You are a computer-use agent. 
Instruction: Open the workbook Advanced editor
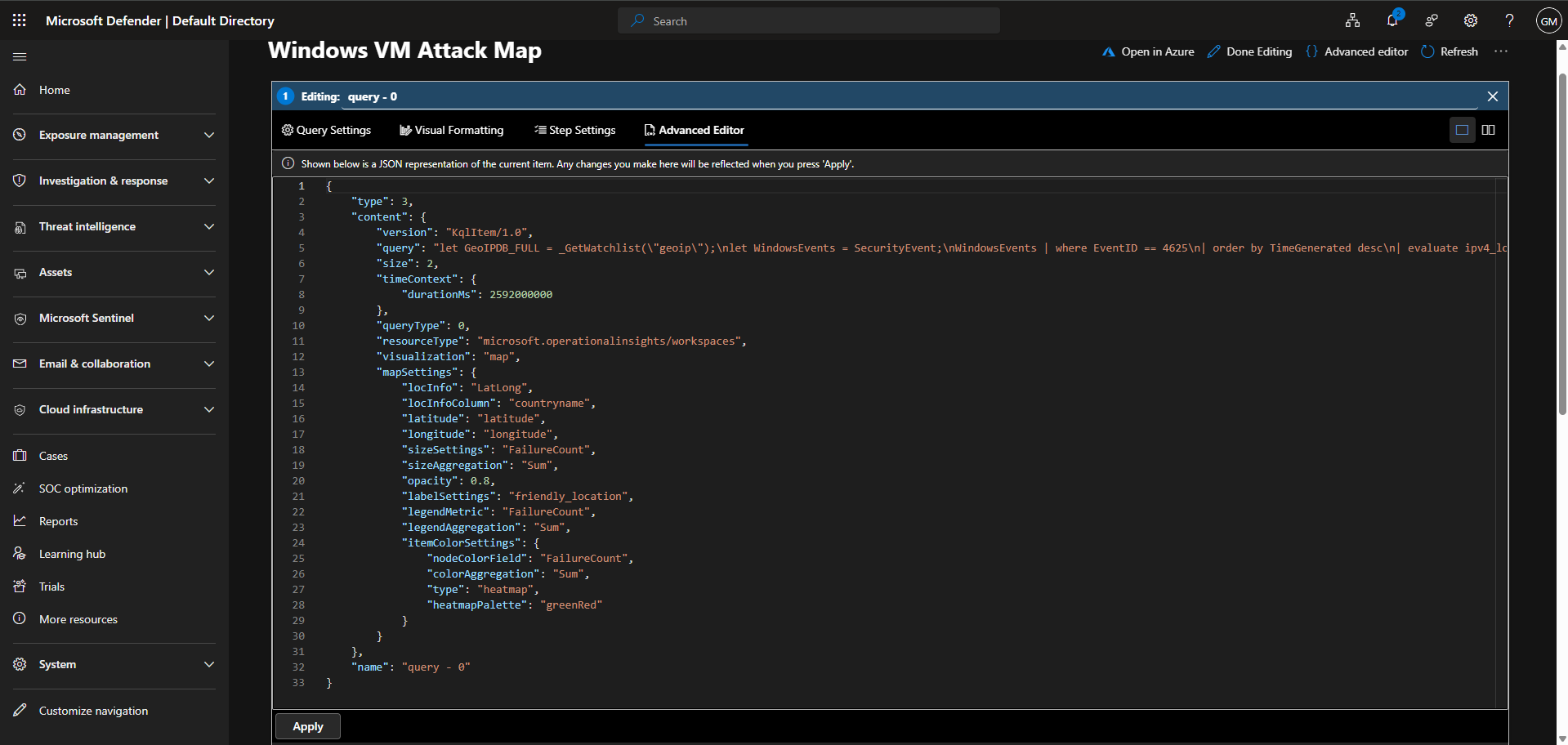tap(1357, 51)
